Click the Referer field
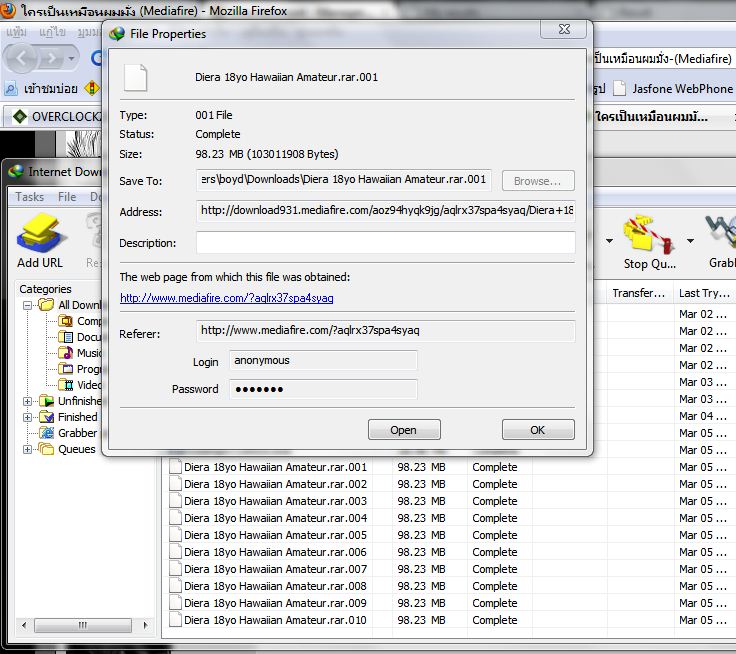736x654 pixels. tap(385, 331)
